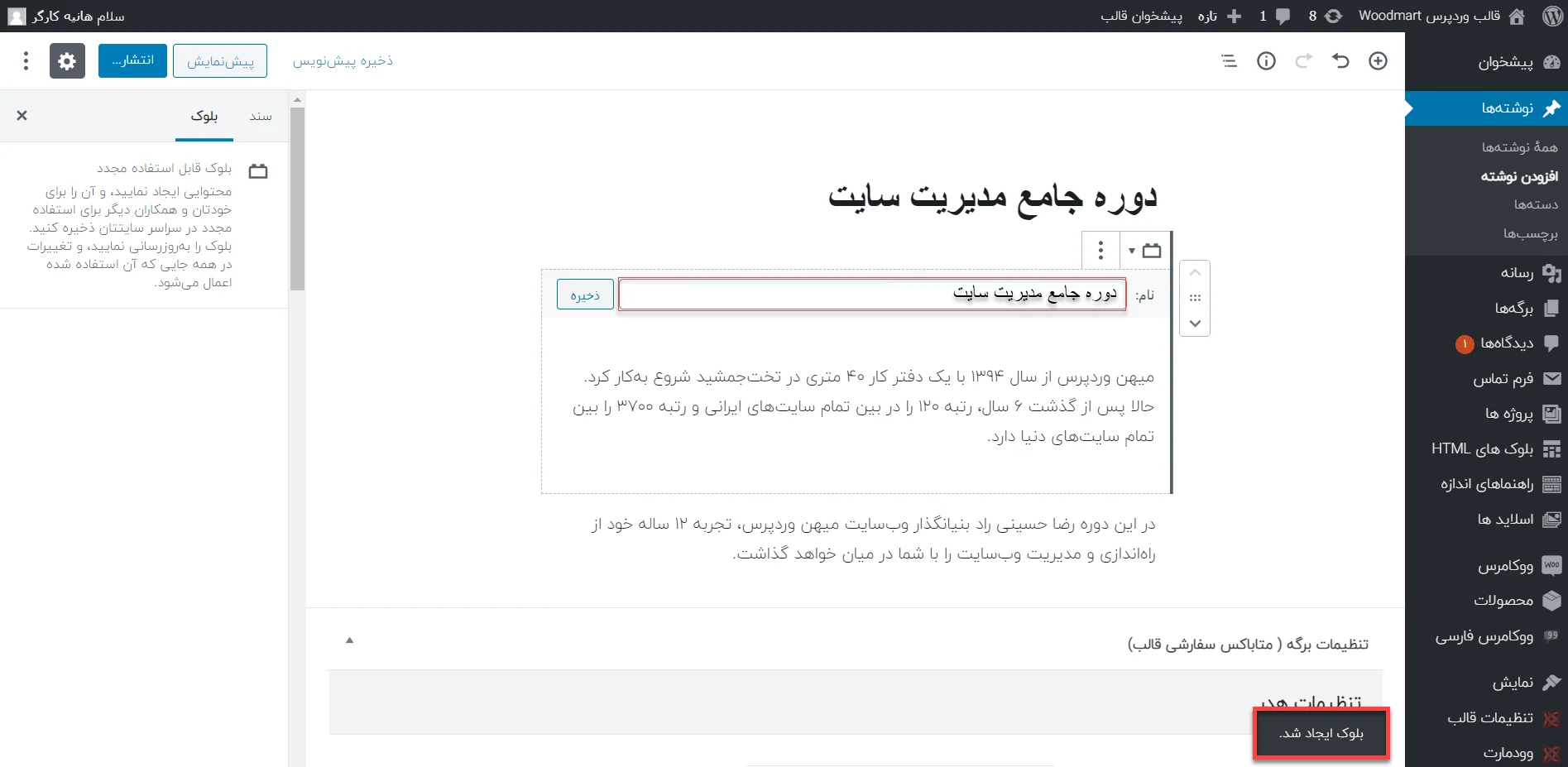Click paragraph beginning در این دوره رضا
This screenshot has width=1568, height=767.
873,539
